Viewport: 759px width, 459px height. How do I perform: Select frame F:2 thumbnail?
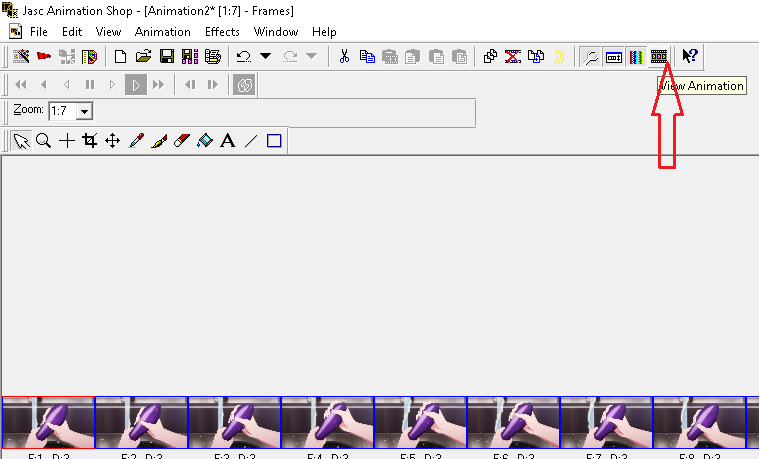(141, 422)
